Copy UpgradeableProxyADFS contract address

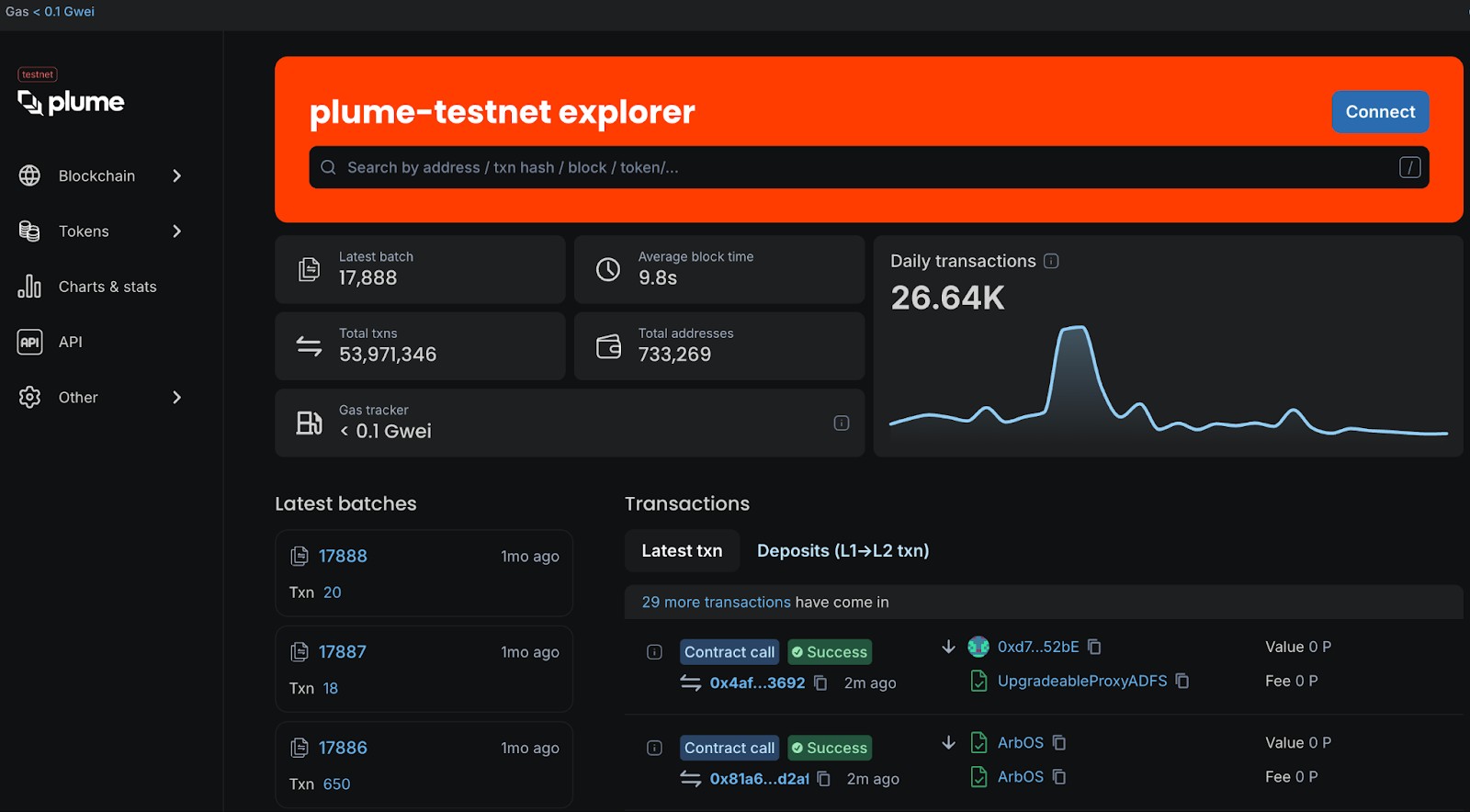pos(1182,681)
